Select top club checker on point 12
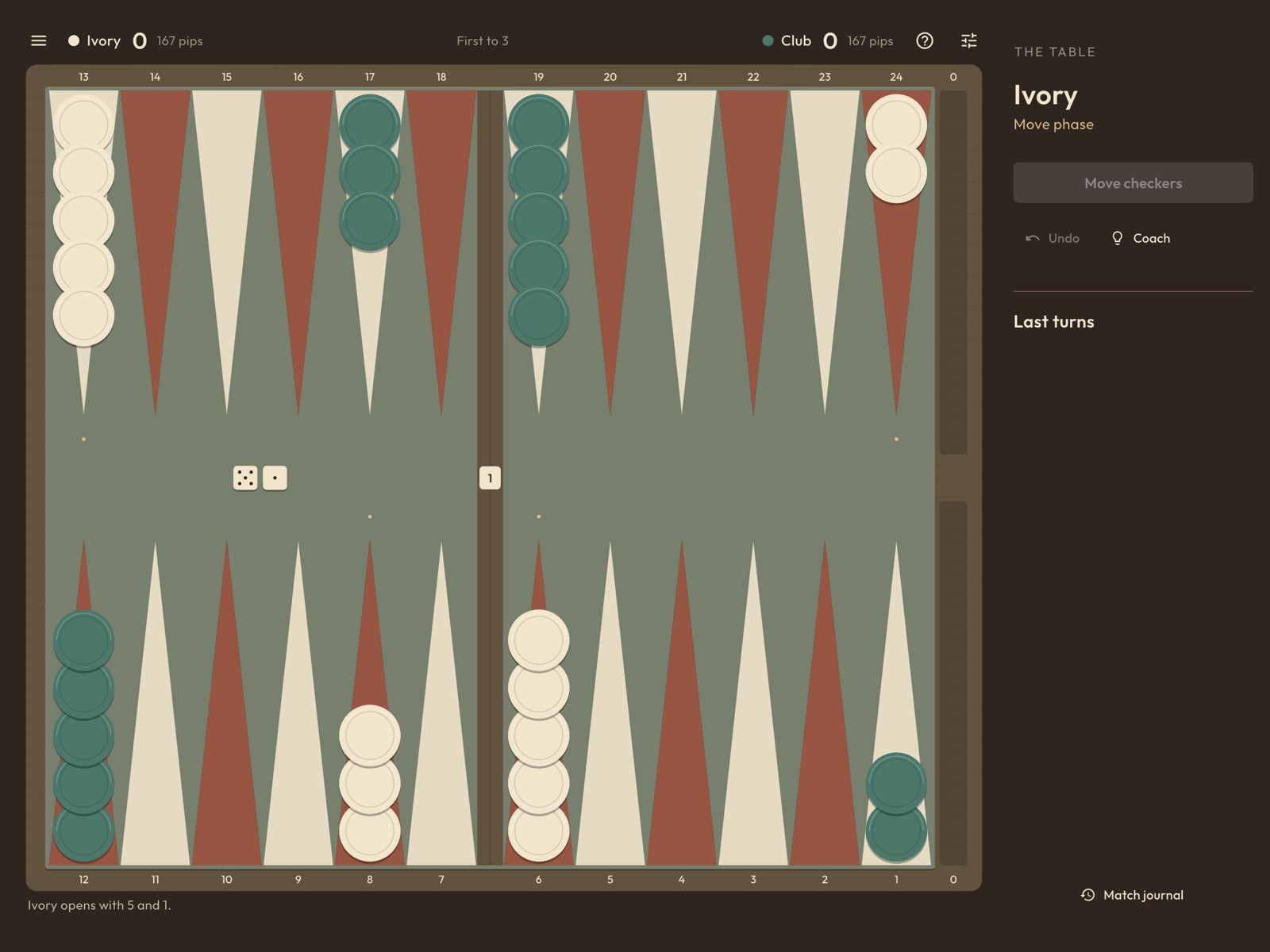Viewport: 1270px width, 952px height. click(x=83, y=640)
